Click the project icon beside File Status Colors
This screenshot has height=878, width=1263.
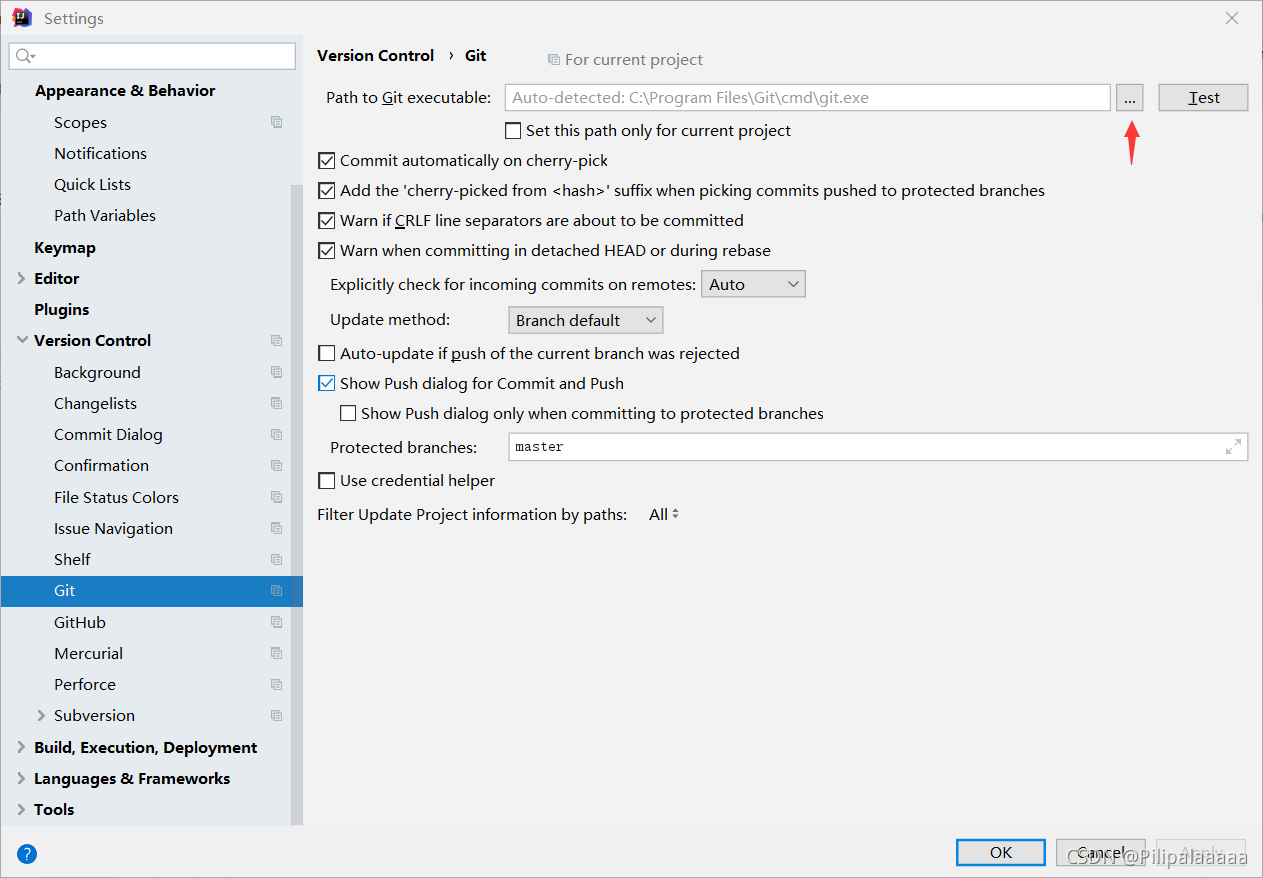click(277, 497)
